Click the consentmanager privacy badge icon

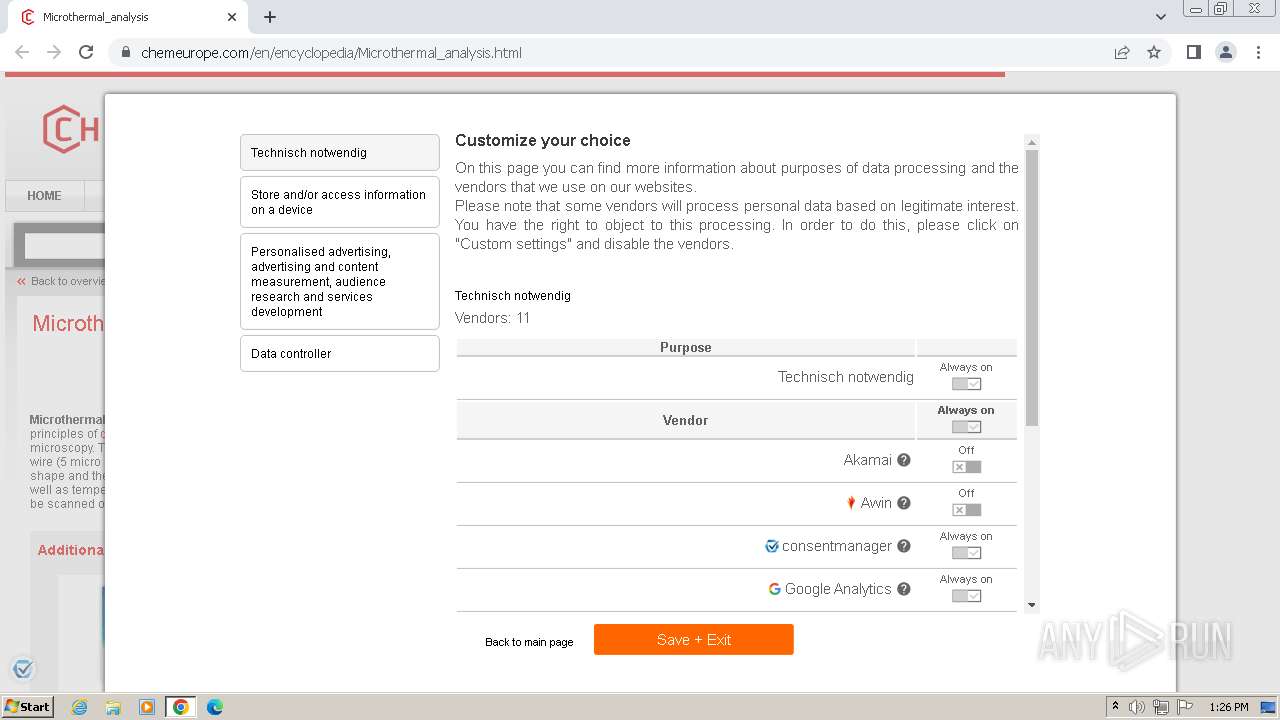(x=23, y=669)
